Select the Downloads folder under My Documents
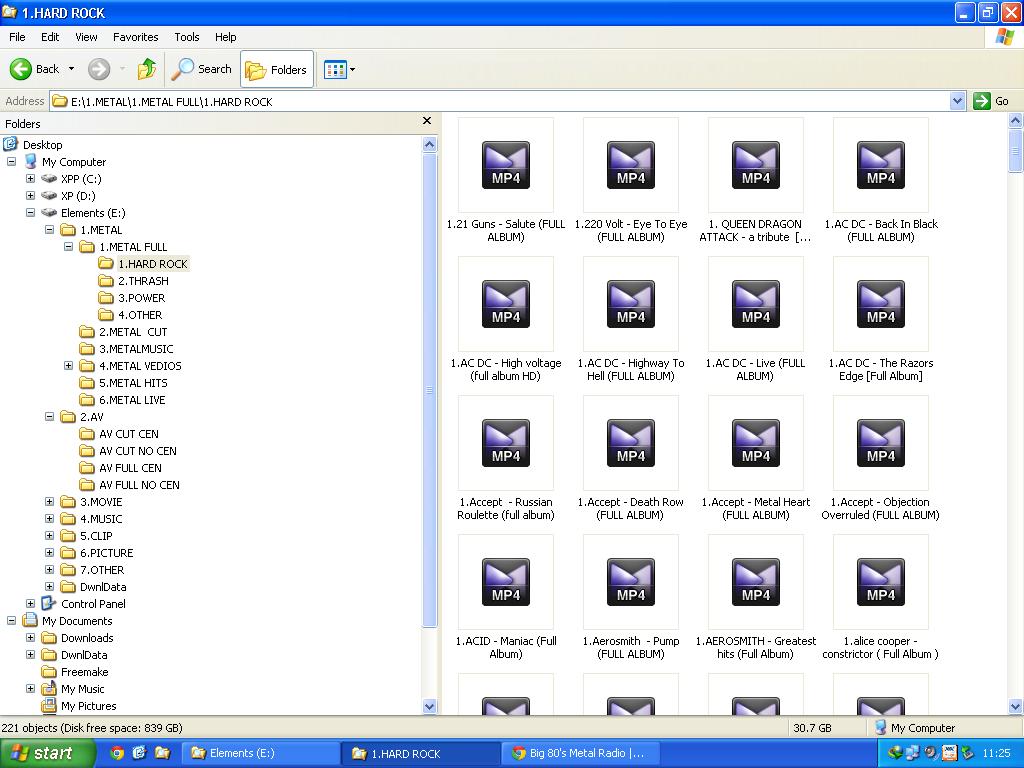Image resolution: width=1024 pixels, height=768 pixels. point(77,637)
